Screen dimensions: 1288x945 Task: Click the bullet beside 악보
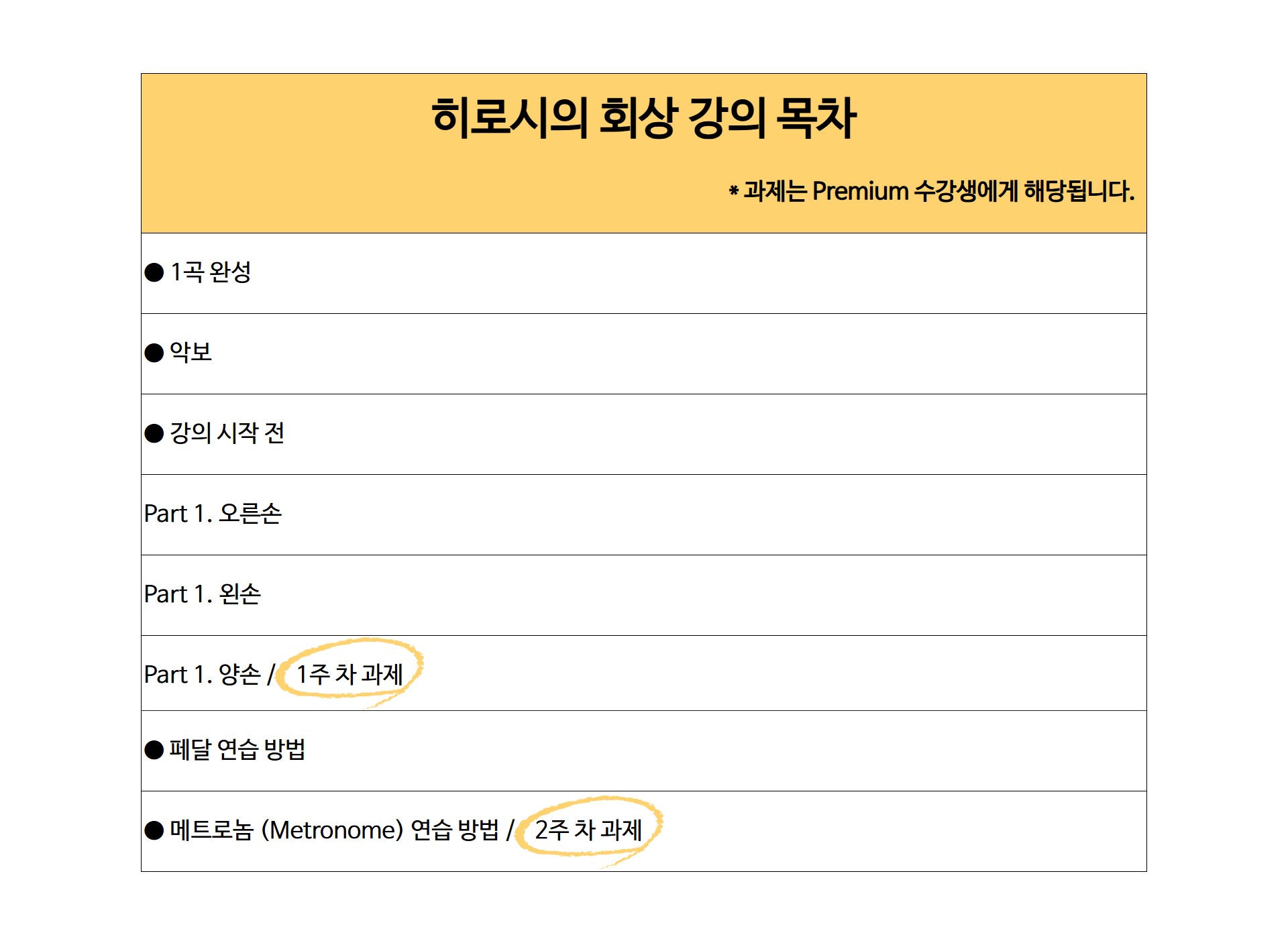(x=154, y=353)
